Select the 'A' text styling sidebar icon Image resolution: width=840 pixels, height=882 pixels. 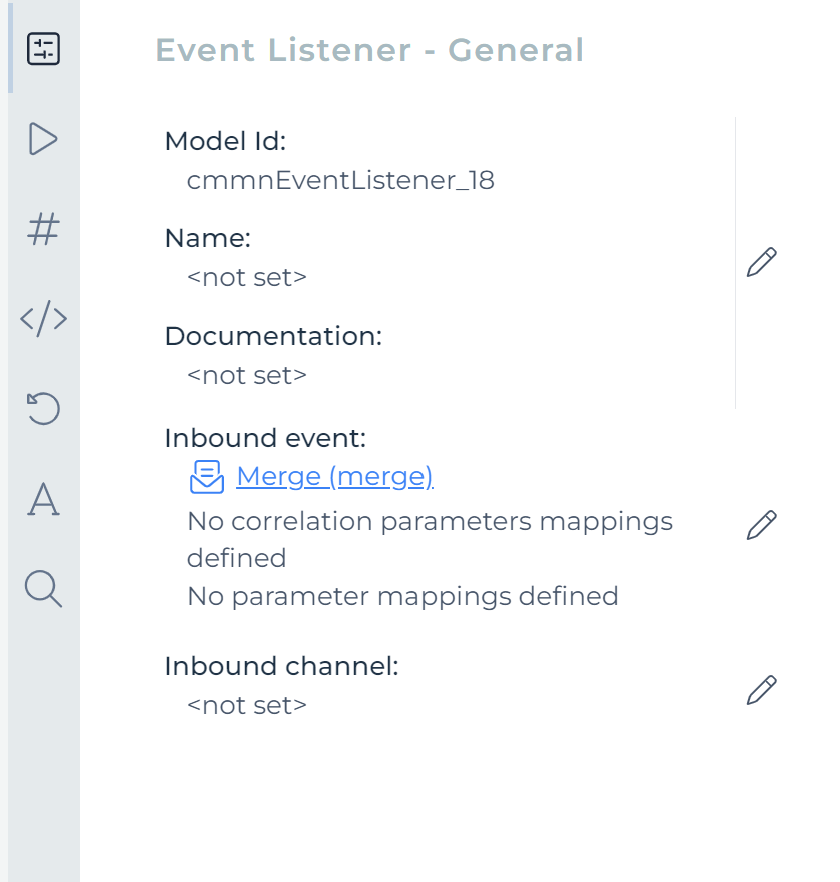(43, 499)
